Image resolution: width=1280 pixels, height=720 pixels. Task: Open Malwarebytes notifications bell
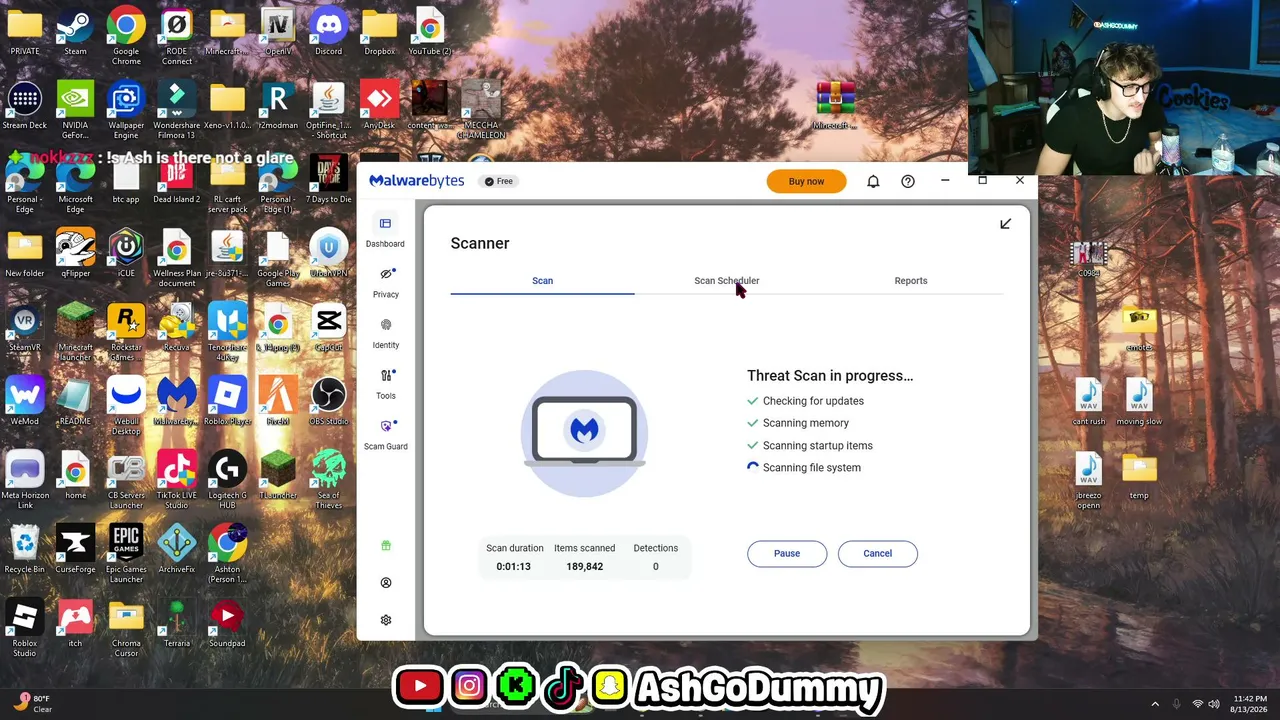[x=873, y=181]
